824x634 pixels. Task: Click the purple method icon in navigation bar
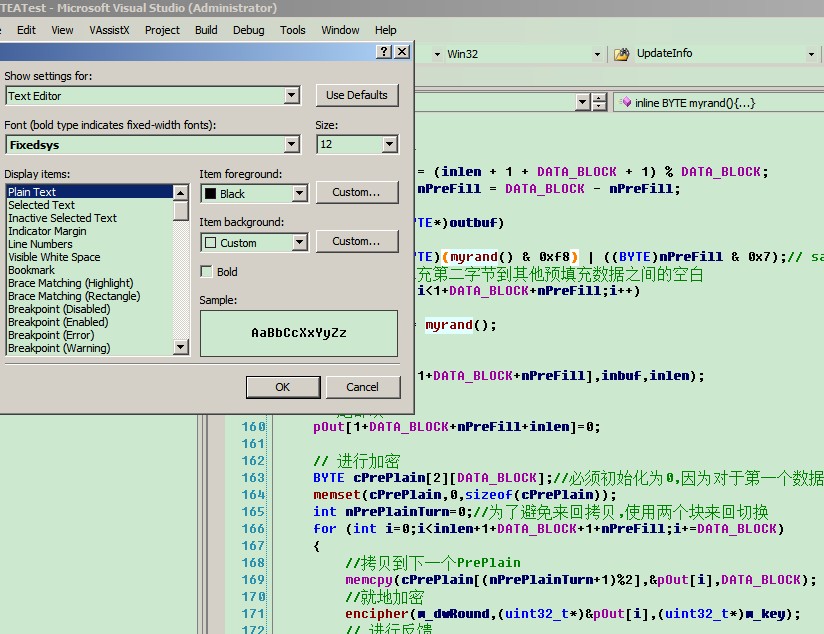click(x=625, y=102)
